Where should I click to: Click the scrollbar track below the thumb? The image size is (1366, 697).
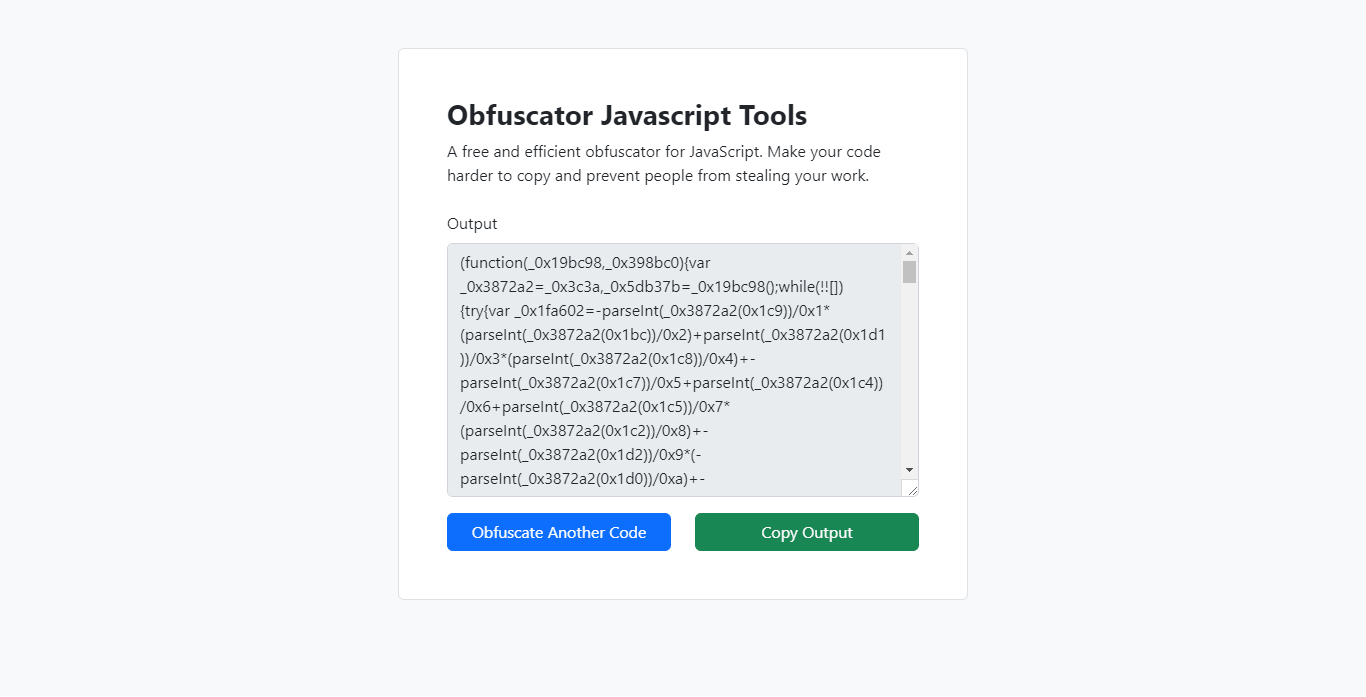909,370
